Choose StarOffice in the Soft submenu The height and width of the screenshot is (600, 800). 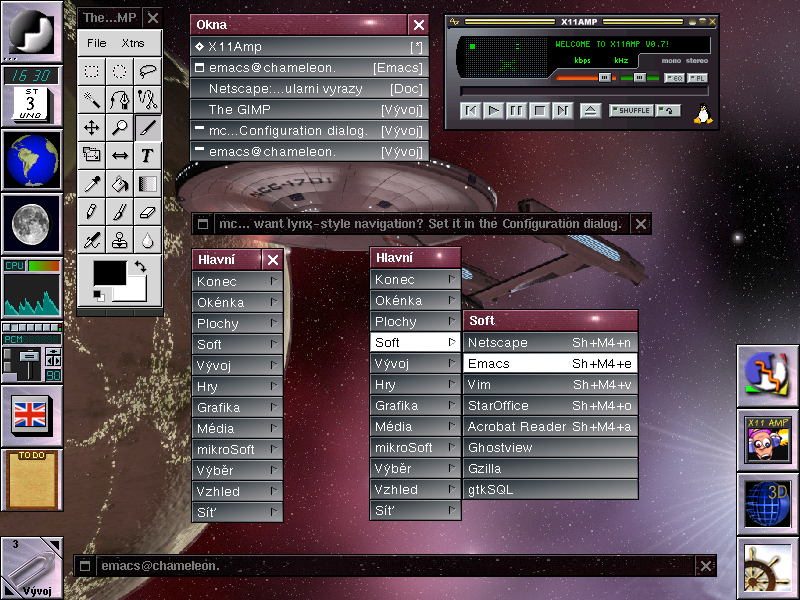[x=551, y=406]
